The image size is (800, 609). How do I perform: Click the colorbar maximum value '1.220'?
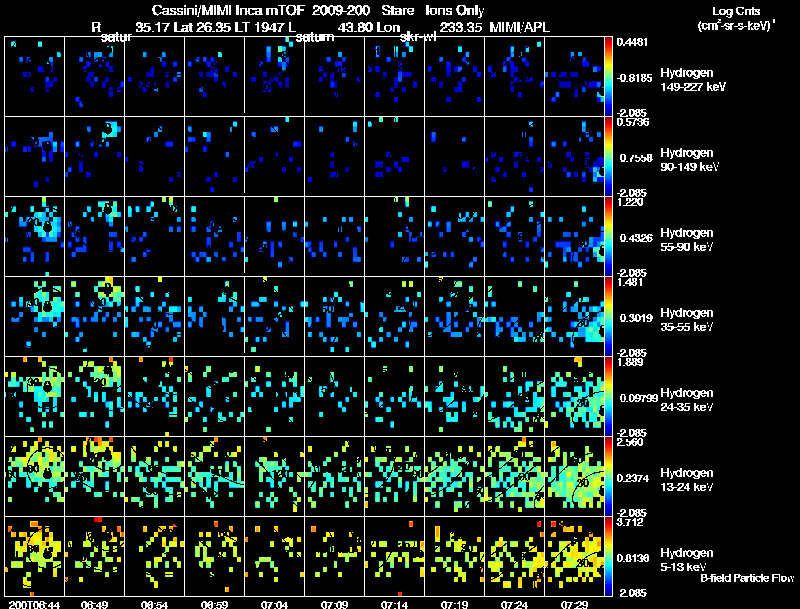630,202
